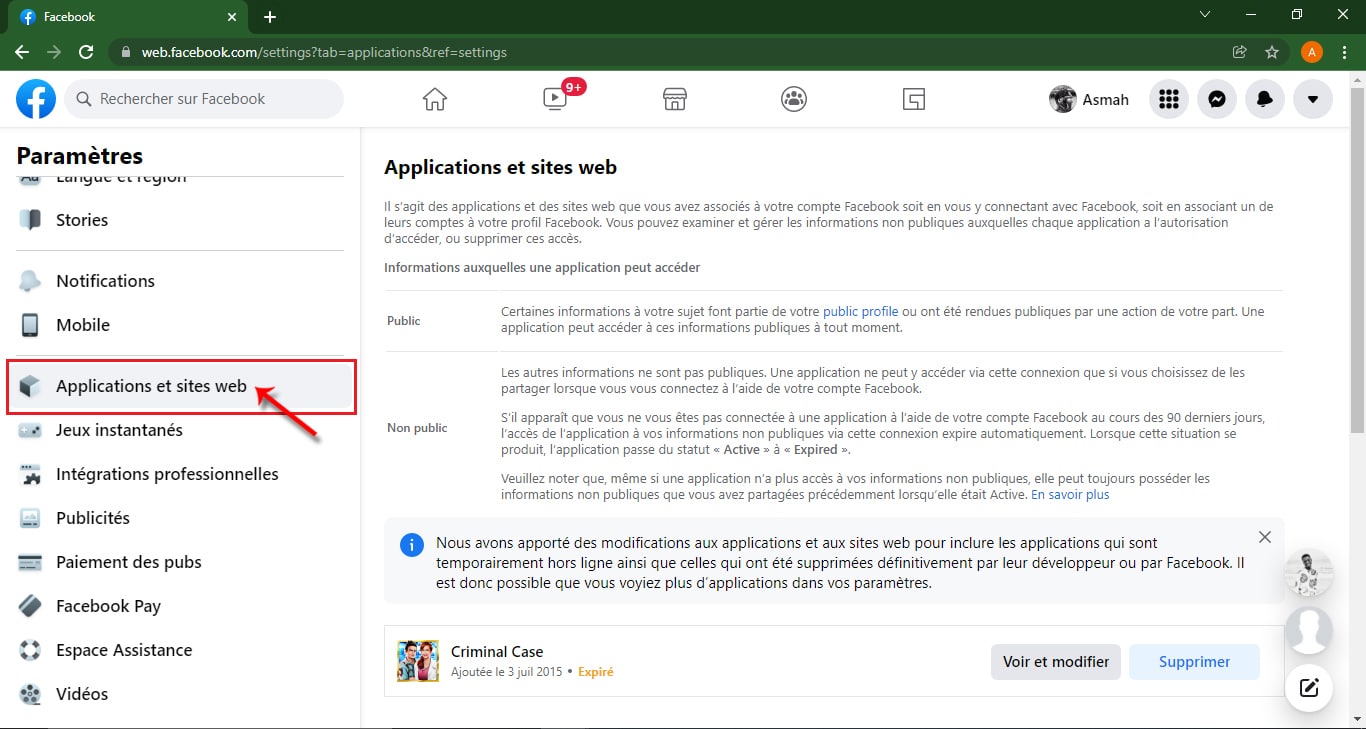Follow the public profile link

click(x=860, y=312)
